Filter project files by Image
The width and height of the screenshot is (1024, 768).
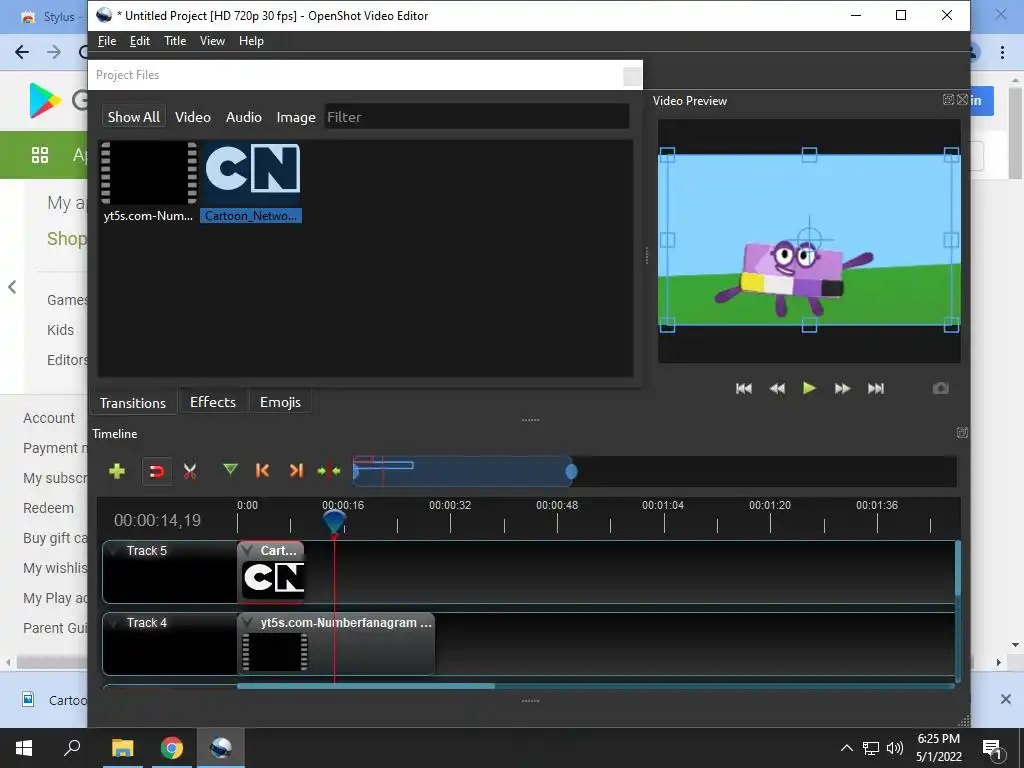click(296, 117)
